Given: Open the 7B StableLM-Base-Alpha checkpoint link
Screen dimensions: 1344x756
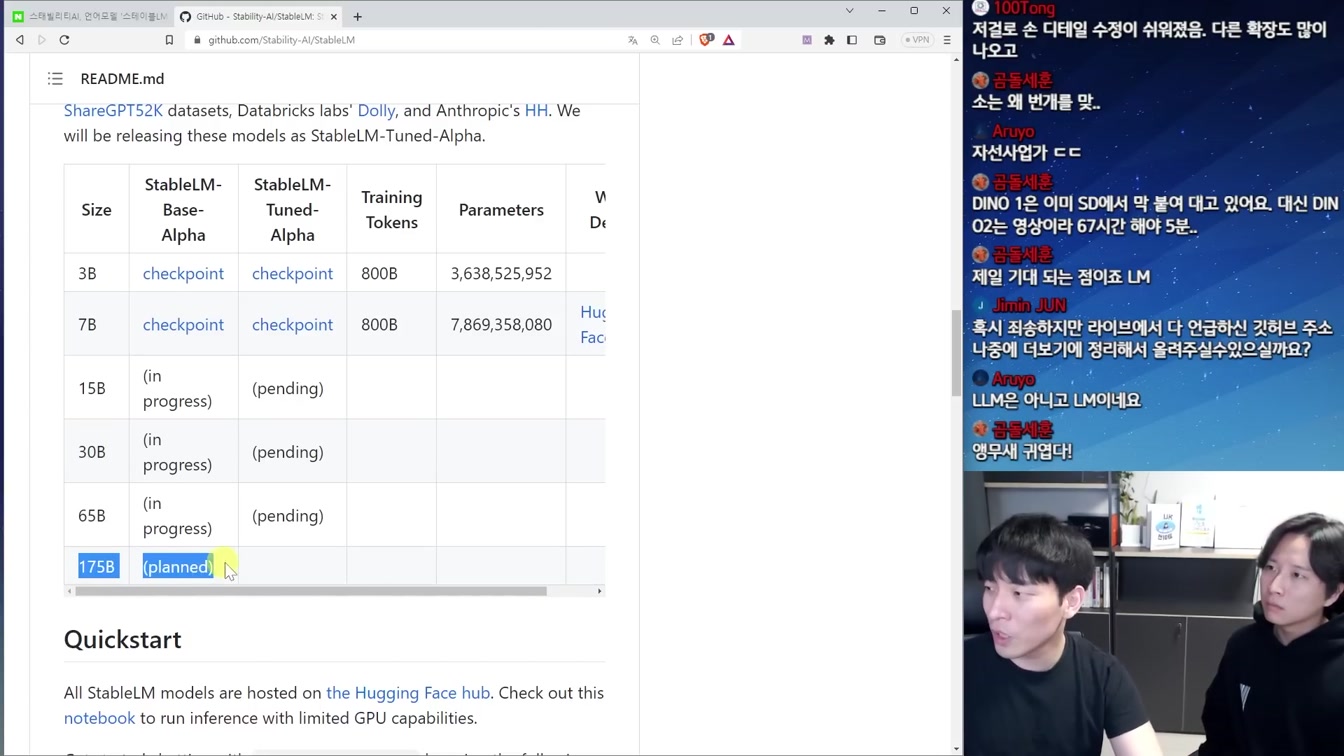Looking at the screenshot, I should click(183, 325).
